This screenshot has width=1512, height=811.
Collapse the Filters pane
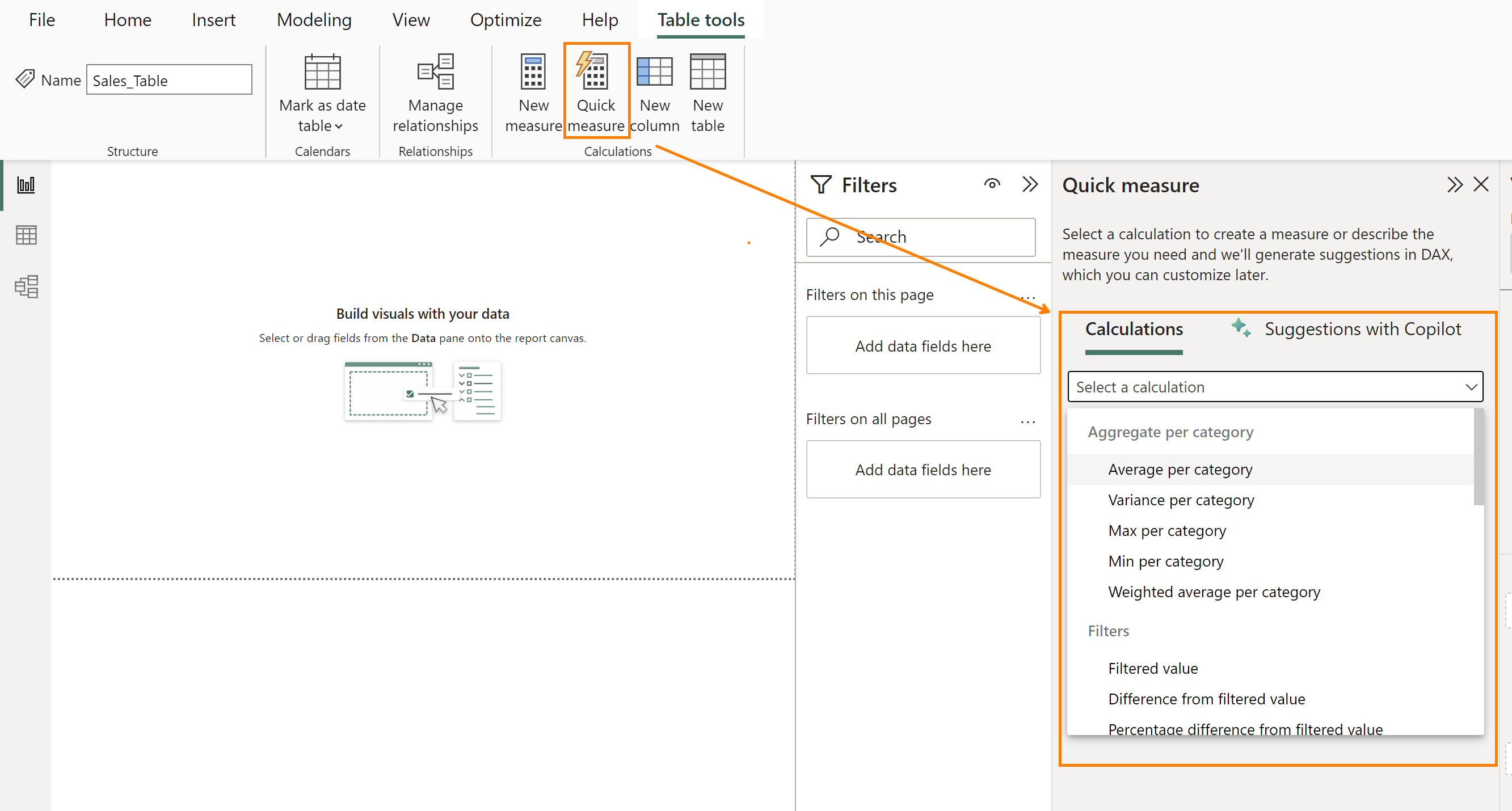pyautogui.click(x=1031, y=184)
